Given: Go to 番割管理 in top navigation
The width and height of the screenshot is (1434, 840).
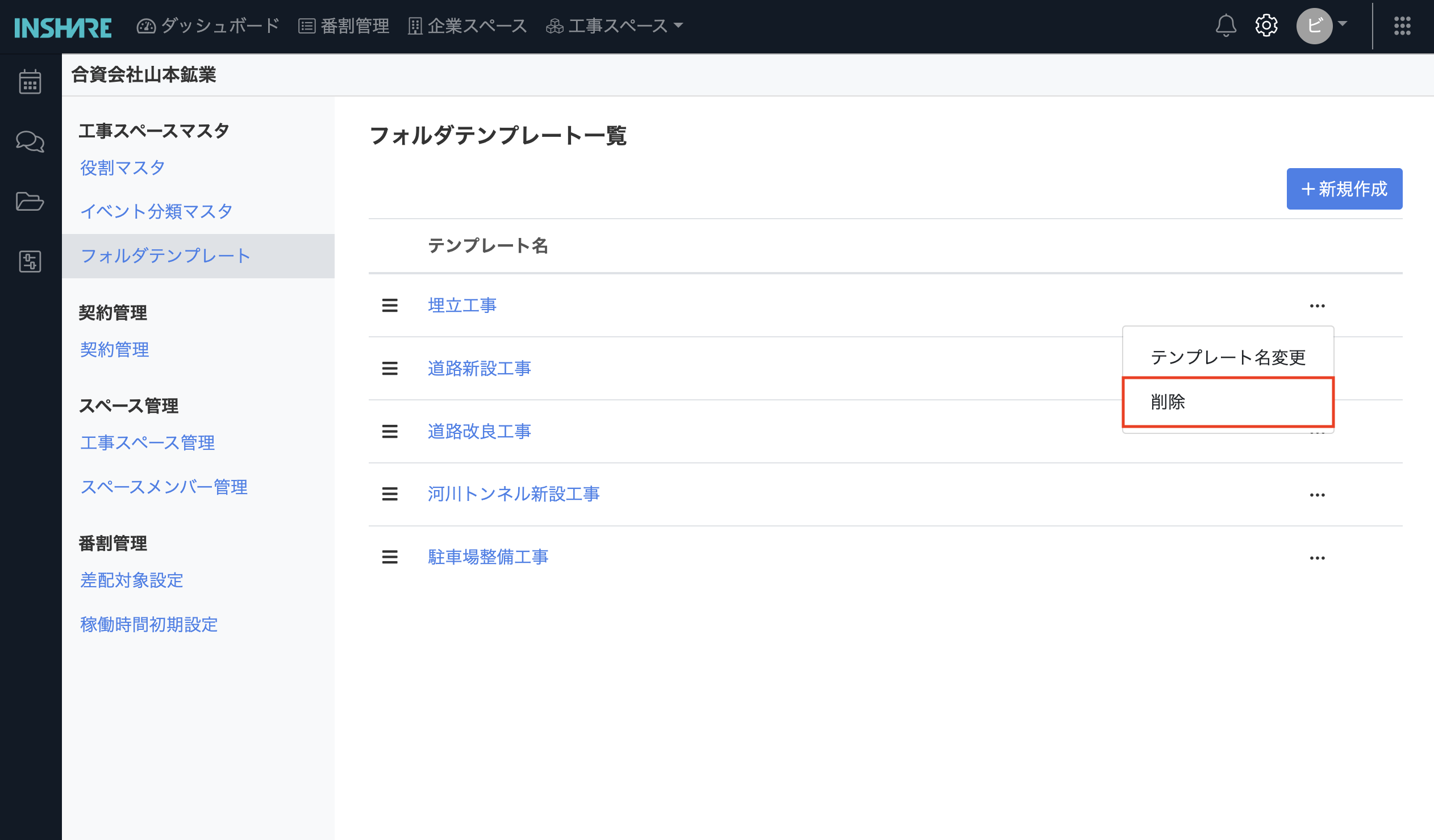Looking at the screenshot, I should (x=344, y=26).
